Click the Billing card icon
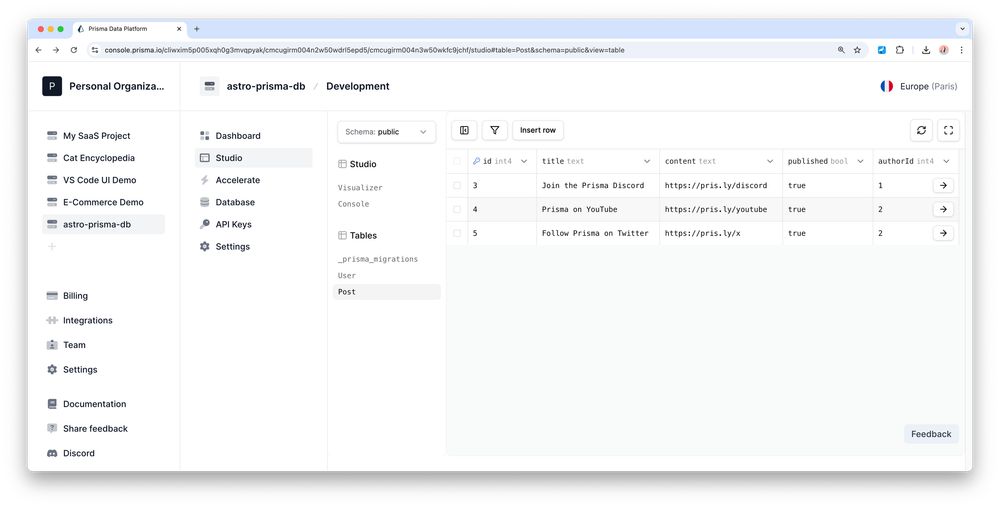 point(52,296)
